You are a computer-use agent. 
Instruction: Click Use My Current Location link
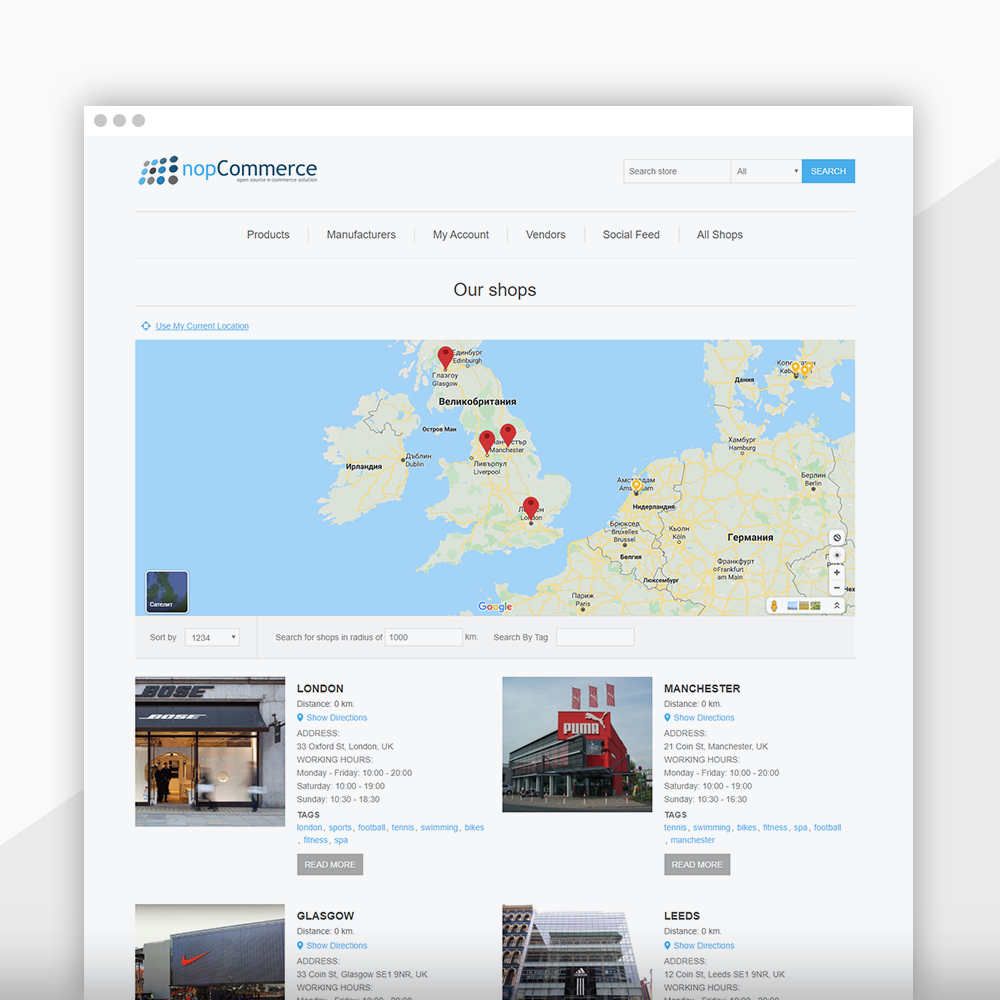point(202,326)
